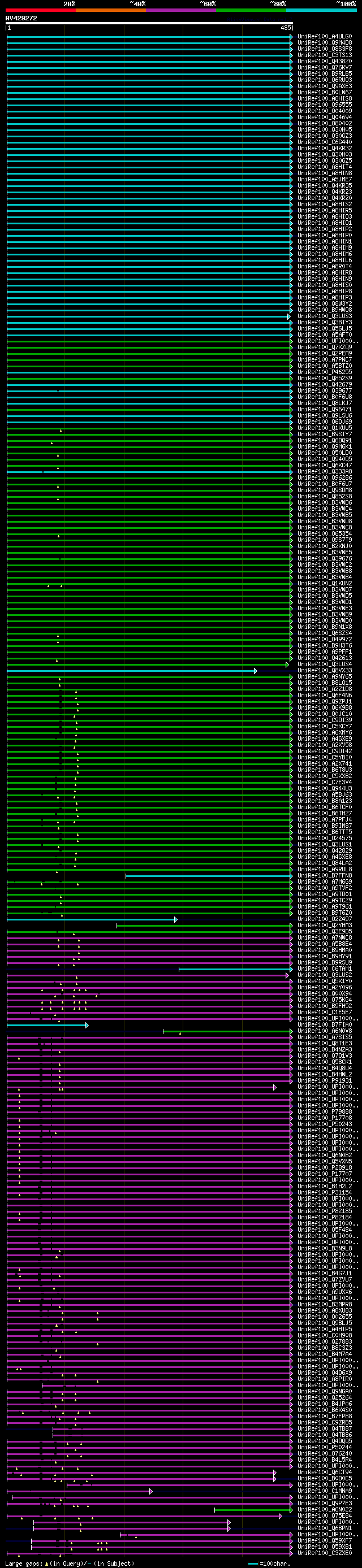
Task: Click the partial cyan bar for B7FFN8
Action: (209, 876)
